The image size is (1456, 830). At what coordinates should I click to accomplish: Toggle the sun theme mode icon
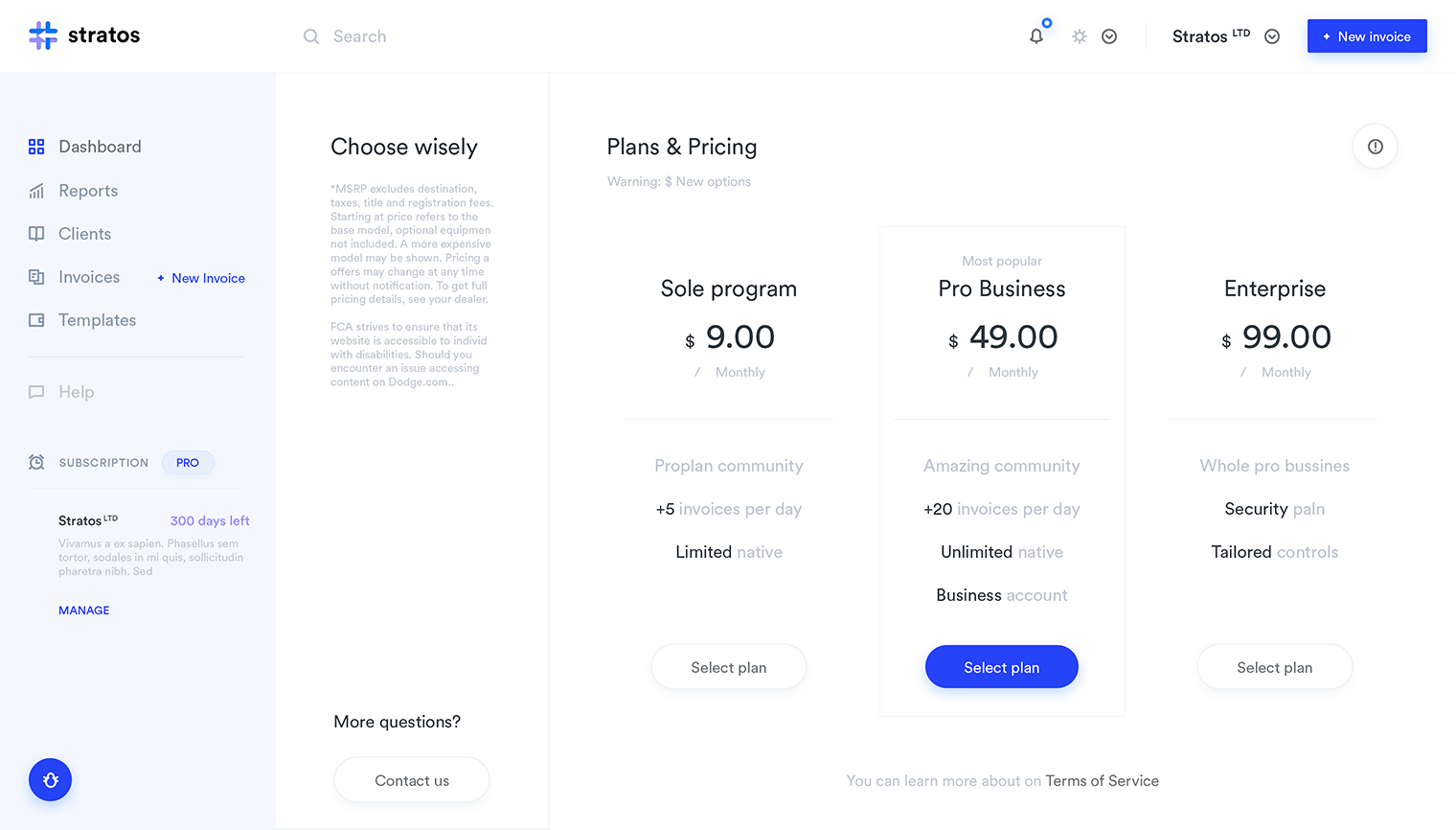[1080, 36]
